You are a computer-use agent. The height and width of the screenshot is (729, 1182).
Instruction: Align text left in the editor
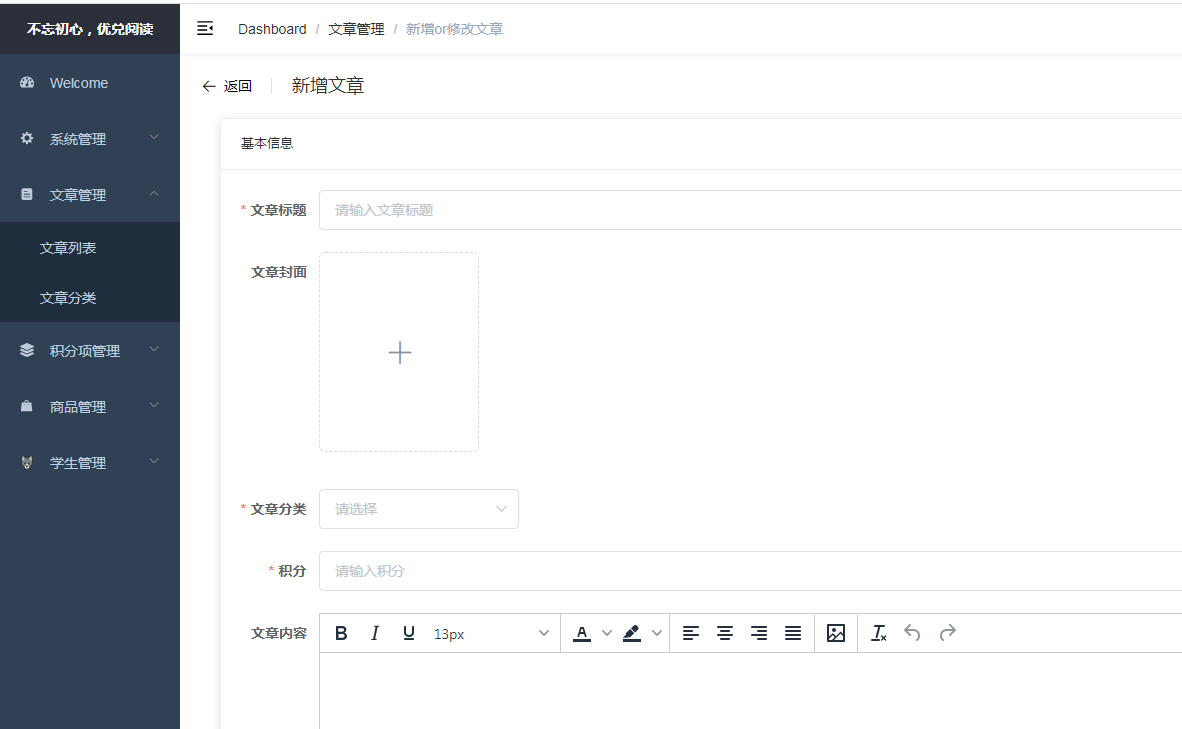691,633
